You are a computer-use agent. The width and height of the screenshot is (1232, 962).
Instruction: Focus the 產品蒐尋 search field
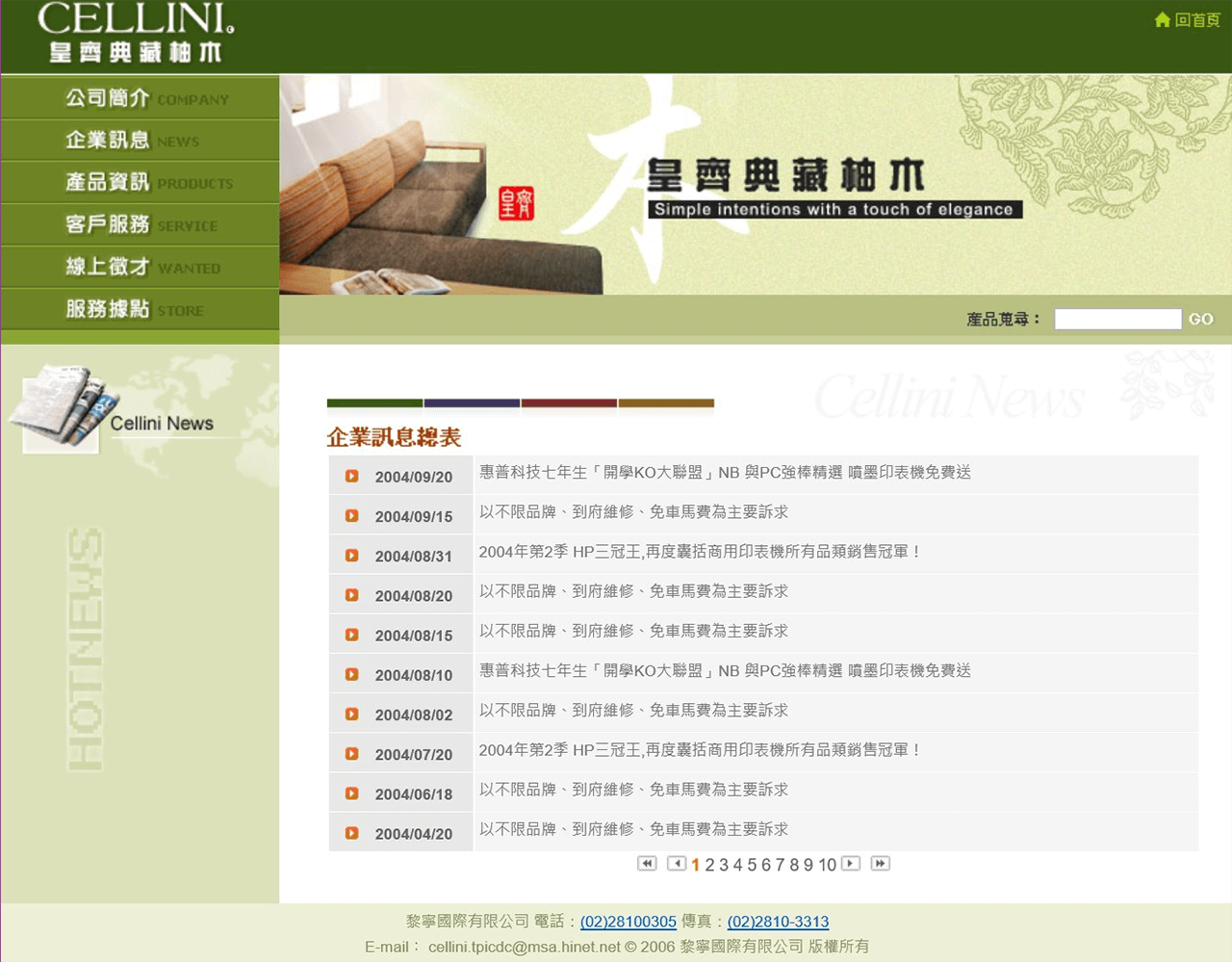[1117, 319]
